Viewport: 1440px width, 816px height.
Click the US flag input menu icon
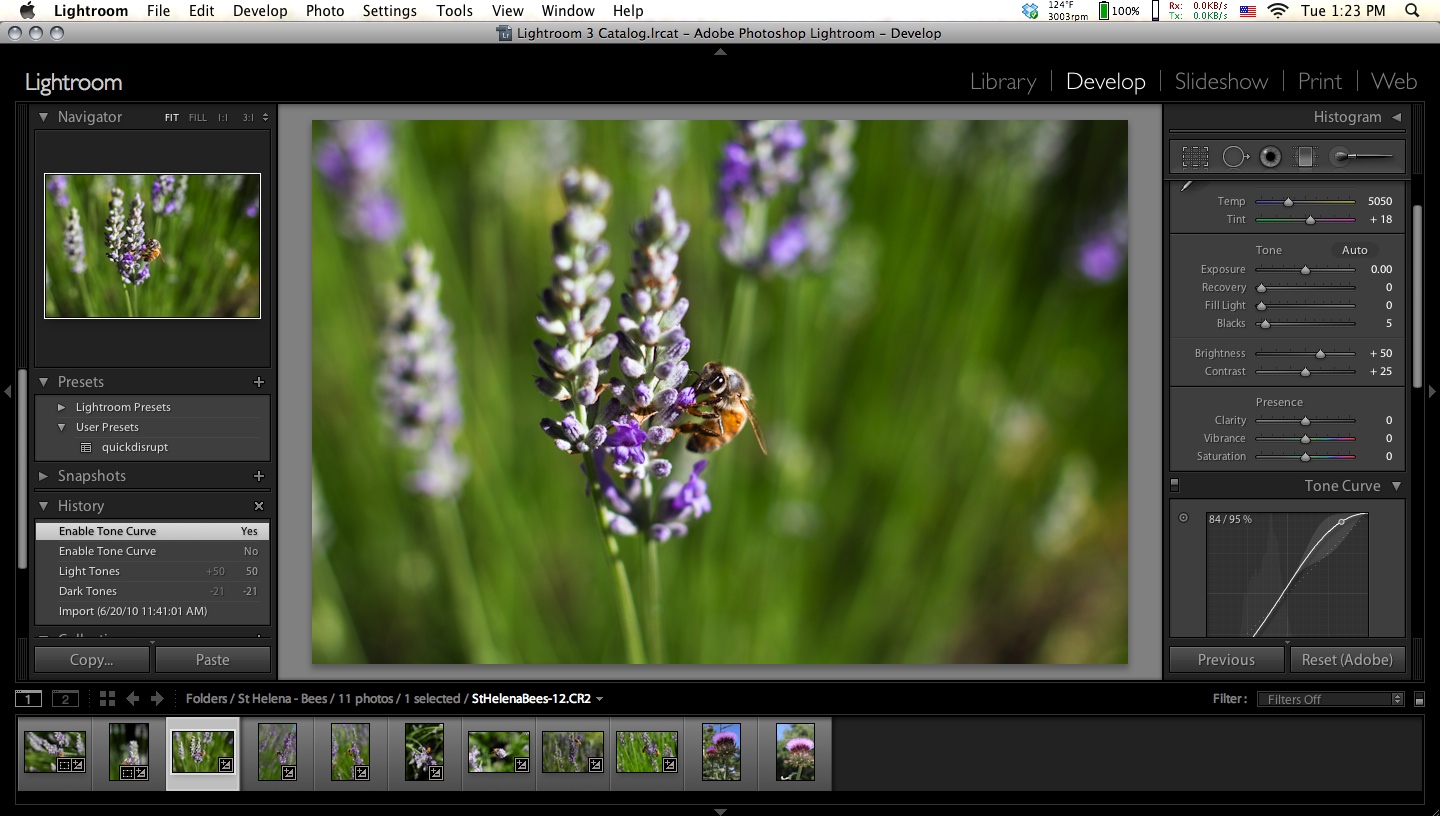[1247, 11]
